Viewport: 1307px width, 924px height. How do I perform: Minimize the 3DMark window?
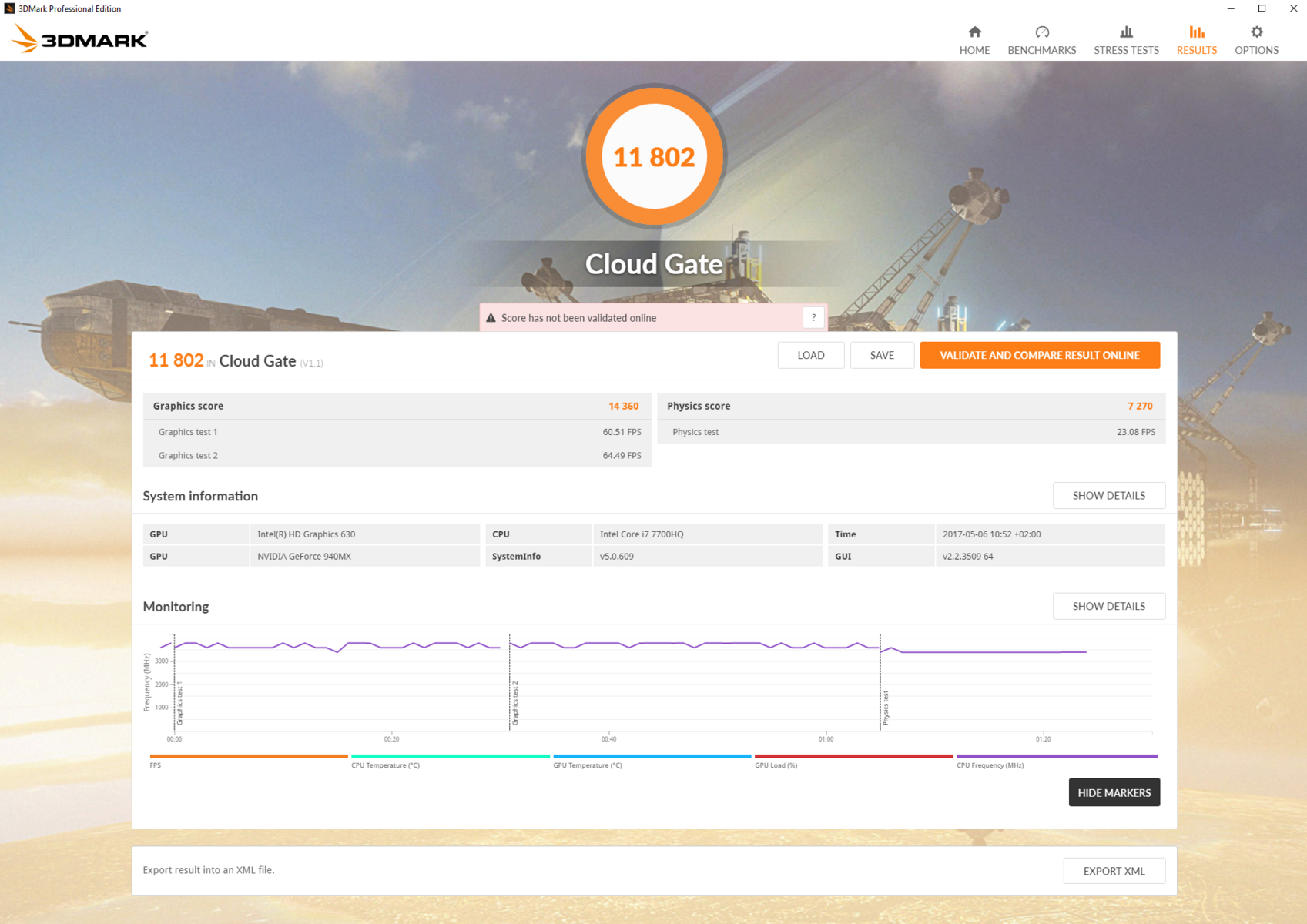(1231, 8)
